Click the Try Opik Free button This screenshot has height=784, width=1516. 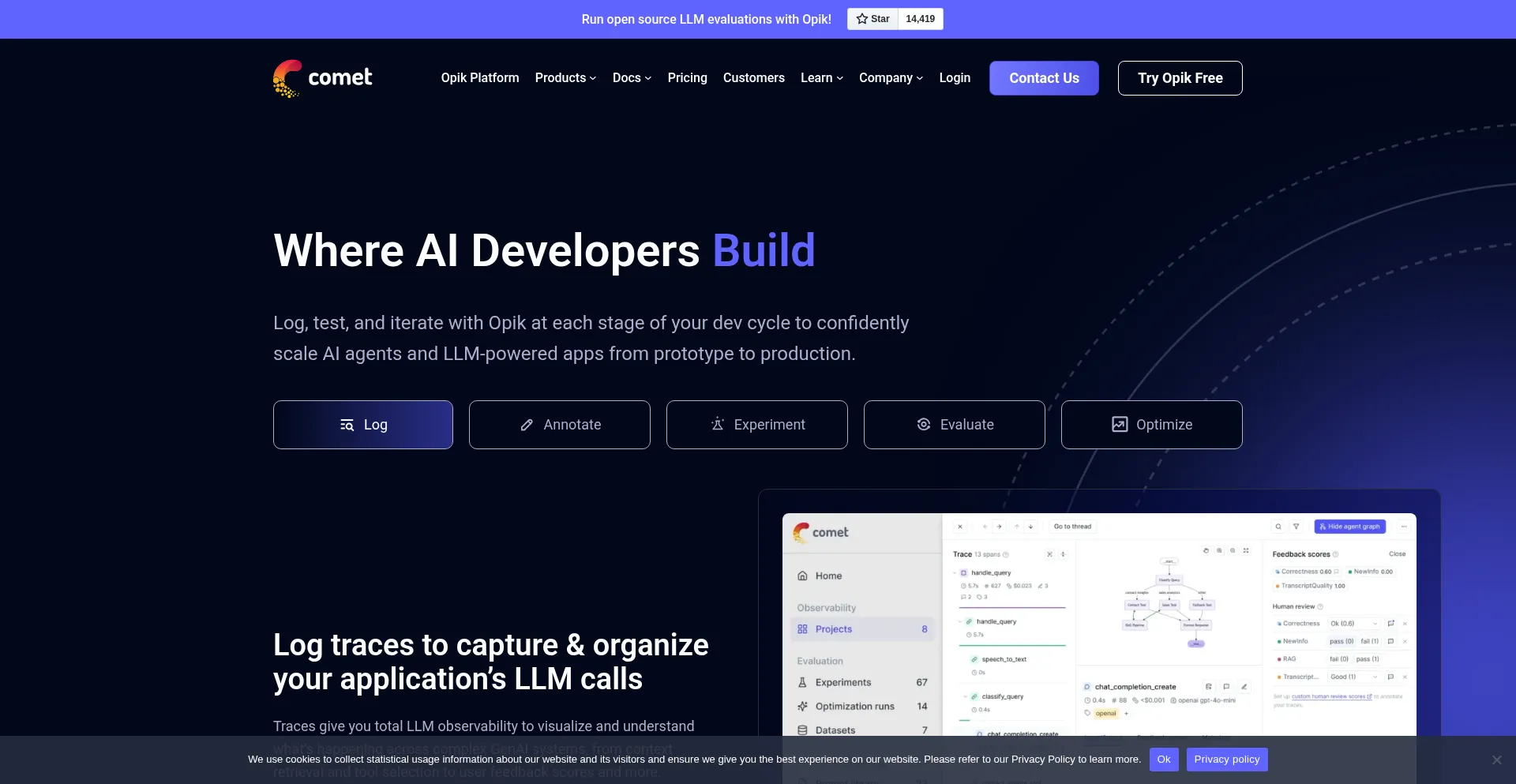[1180, 78]
